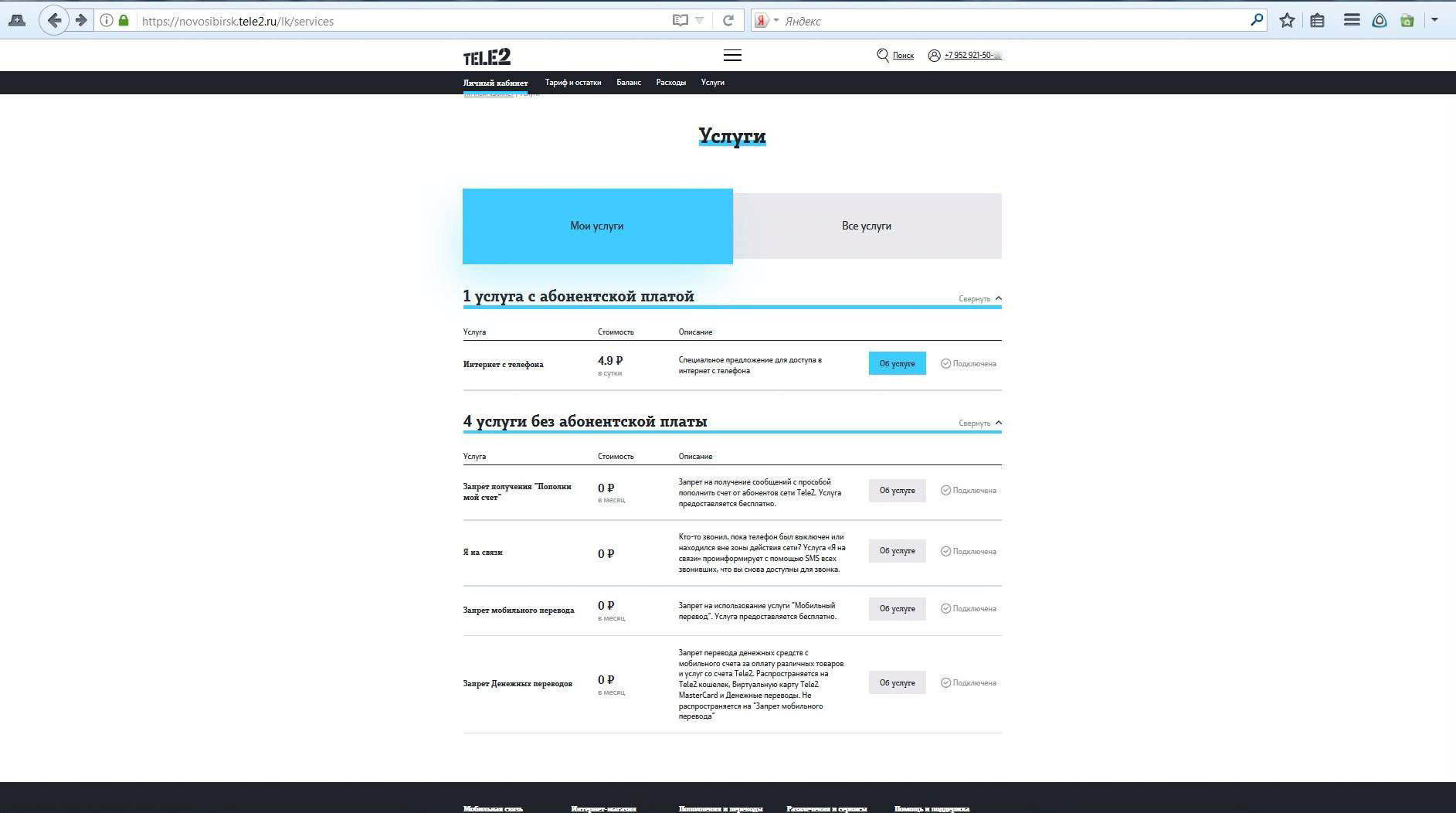Reload the page with refresh icon

[x=728, y=21]
